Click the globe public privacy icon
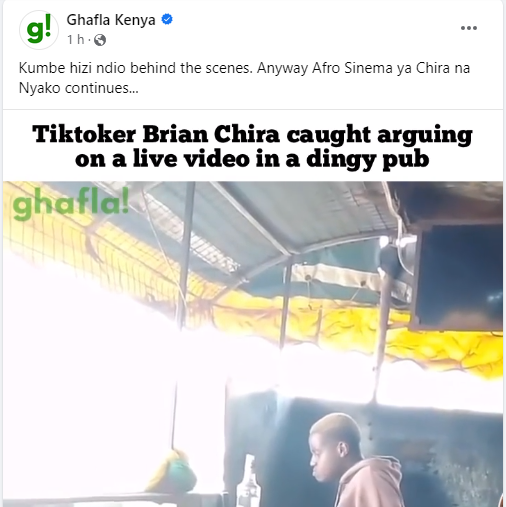The height and width of the screenshot is (507, 506). click(x=100, y=40)
